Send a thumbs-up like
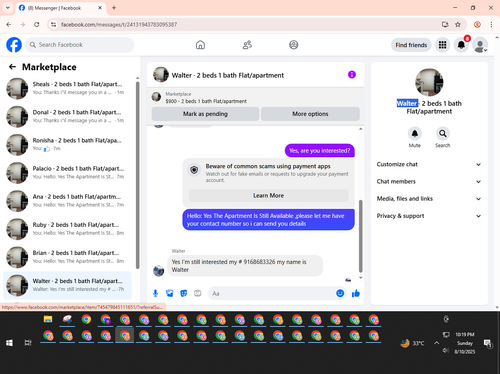 click(x=356, y=293)
